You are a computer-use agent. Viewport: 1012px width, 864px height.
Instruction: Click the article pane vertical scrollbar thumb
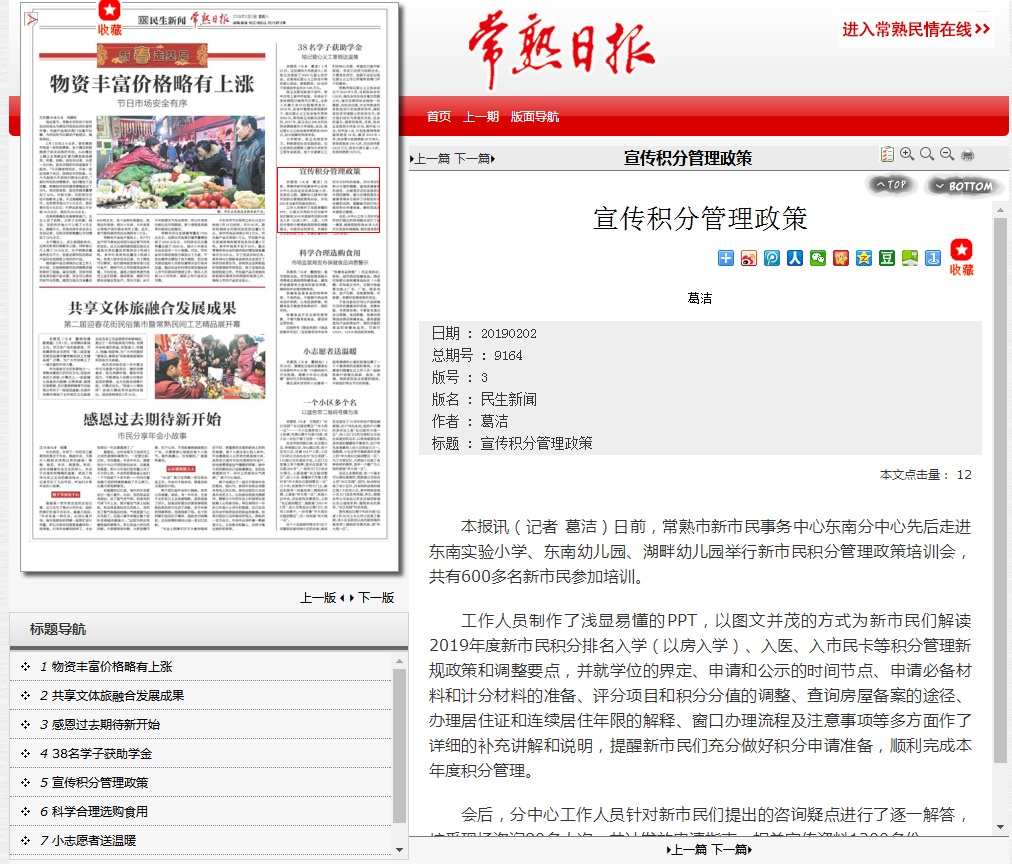pos(1000,490)
